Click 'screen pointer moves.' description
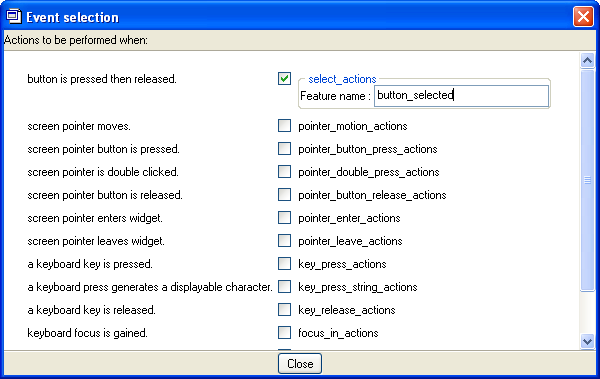 (79, 126)
